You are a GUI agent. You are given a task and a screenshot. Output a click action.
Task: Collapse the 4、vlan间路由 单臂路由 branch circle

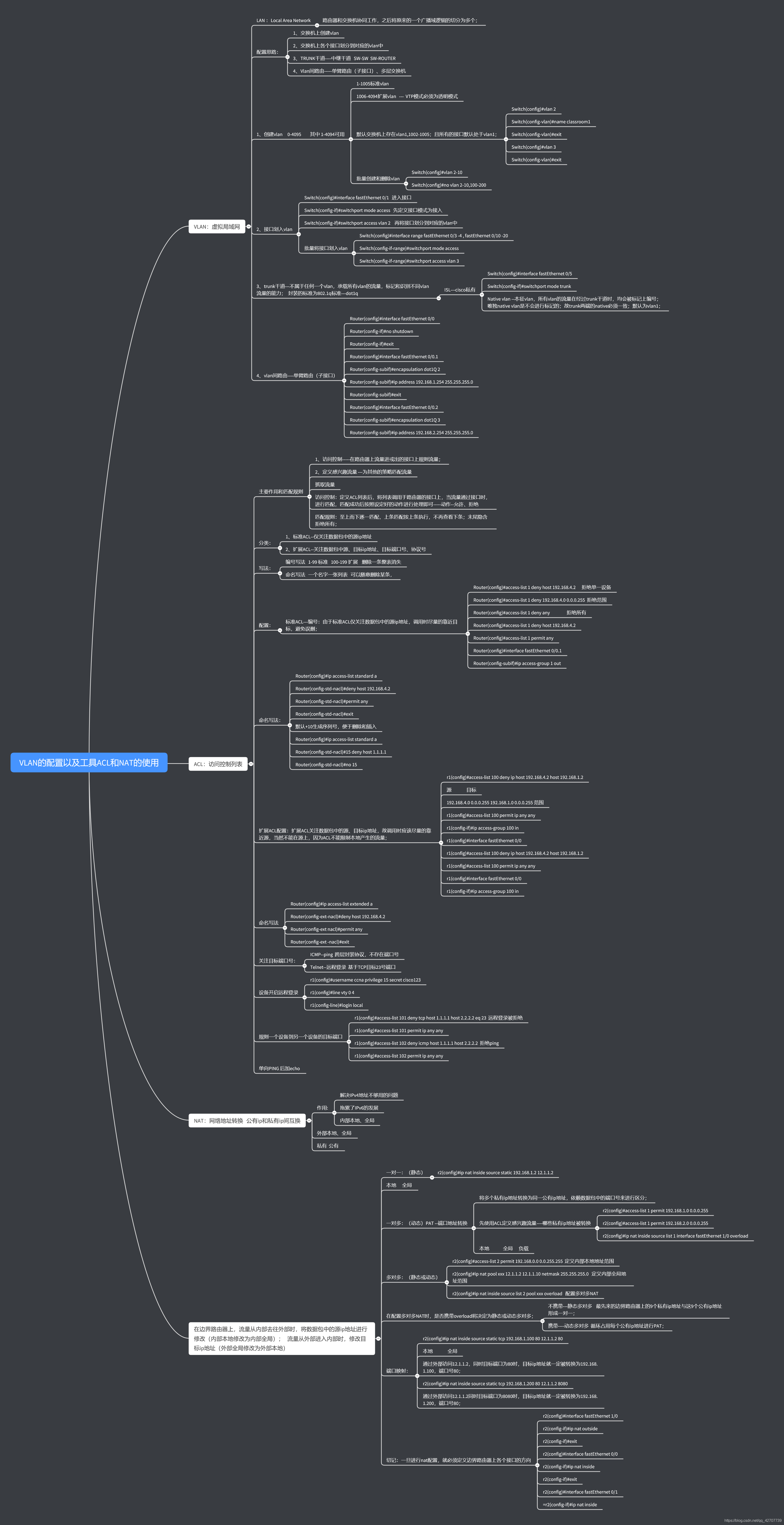344,380
